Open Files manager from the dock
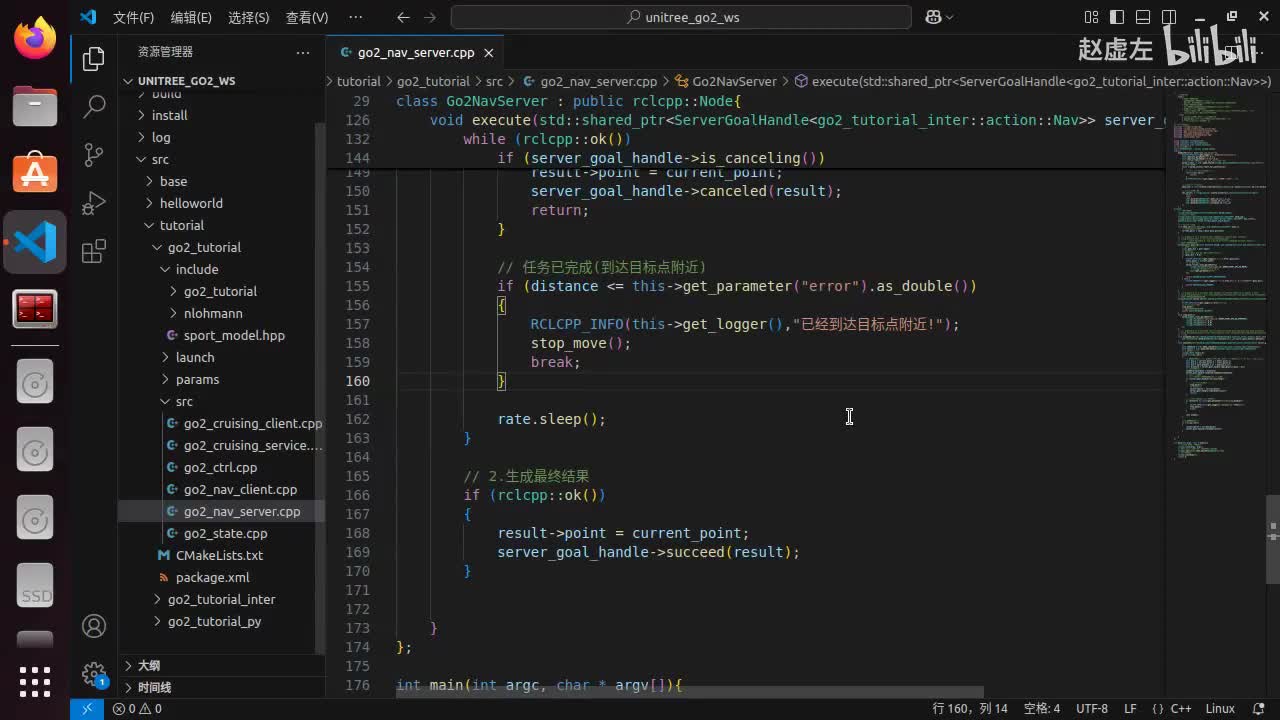Viewport: 1280px width, 720px height. [x=35, y=105]
